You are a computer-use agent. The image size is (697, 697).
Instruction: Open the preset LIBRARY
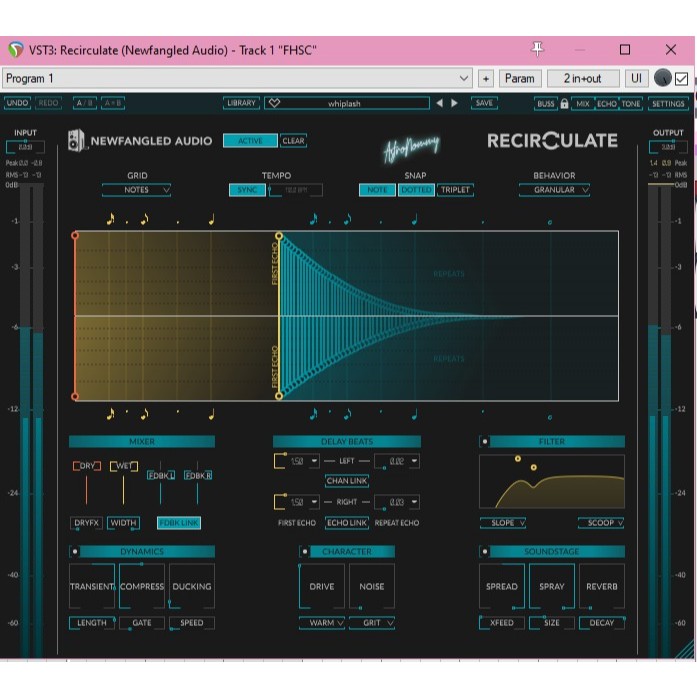pos(241,103)
